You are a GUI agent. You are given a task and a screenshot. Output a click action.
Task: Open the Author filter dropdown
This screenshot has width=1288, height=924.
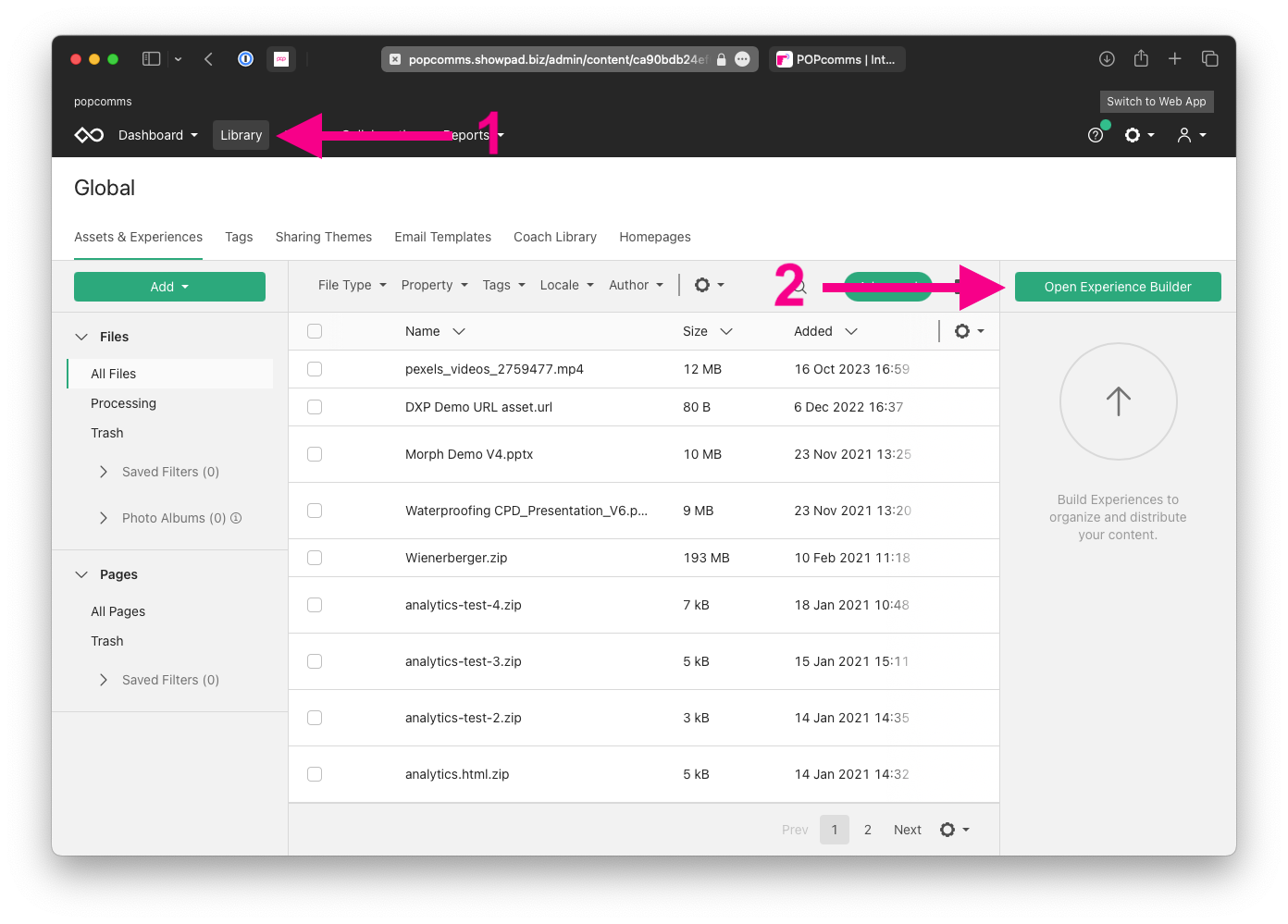(636, 285)
